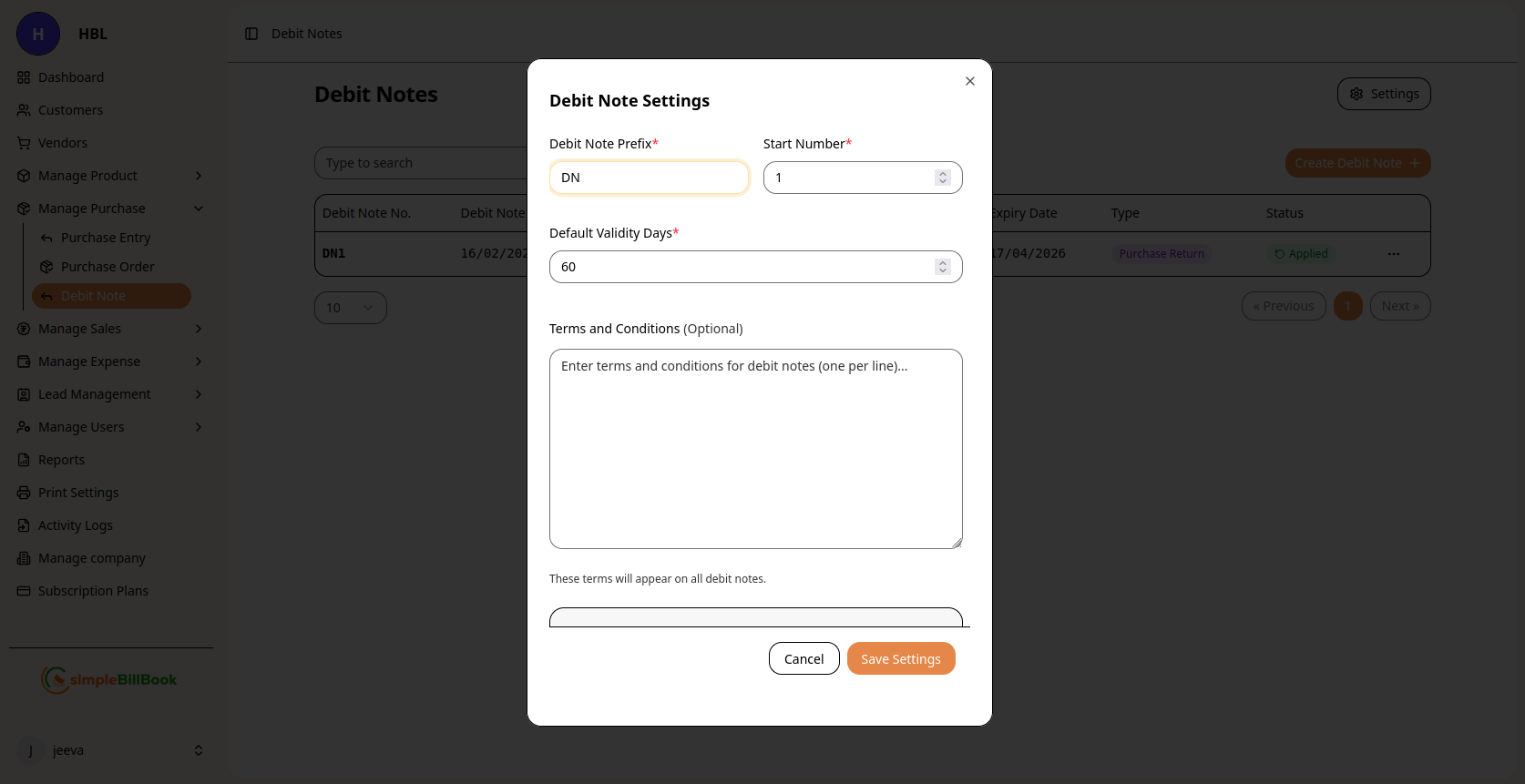Expand the Manage Product submenu
The height and width of the screenshot is (784, 1525).
(x=199, y=176)
